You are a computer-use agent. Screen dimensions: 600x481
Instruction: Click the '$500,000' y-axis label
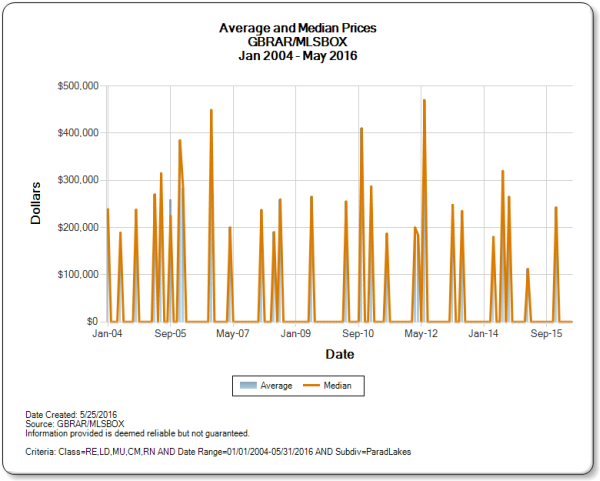78,86
